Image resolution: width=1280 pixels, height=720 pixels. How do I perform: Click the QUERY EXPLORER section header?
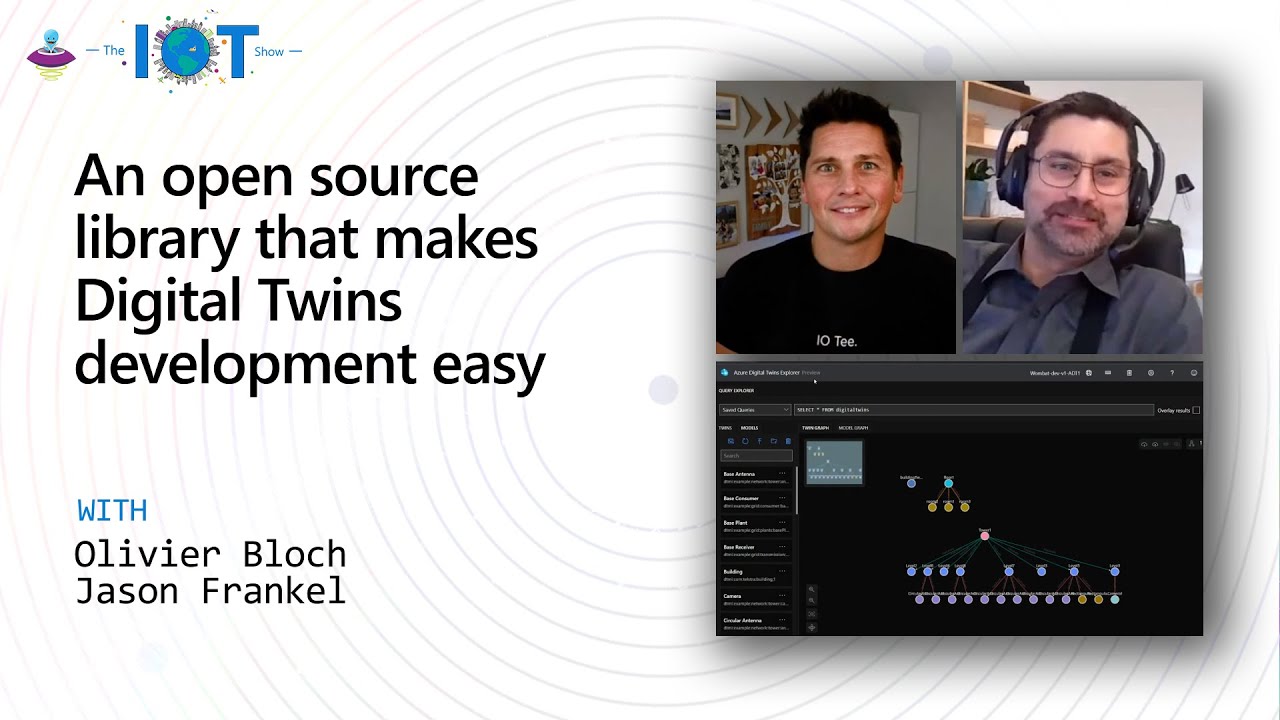(x=737, y=391)
